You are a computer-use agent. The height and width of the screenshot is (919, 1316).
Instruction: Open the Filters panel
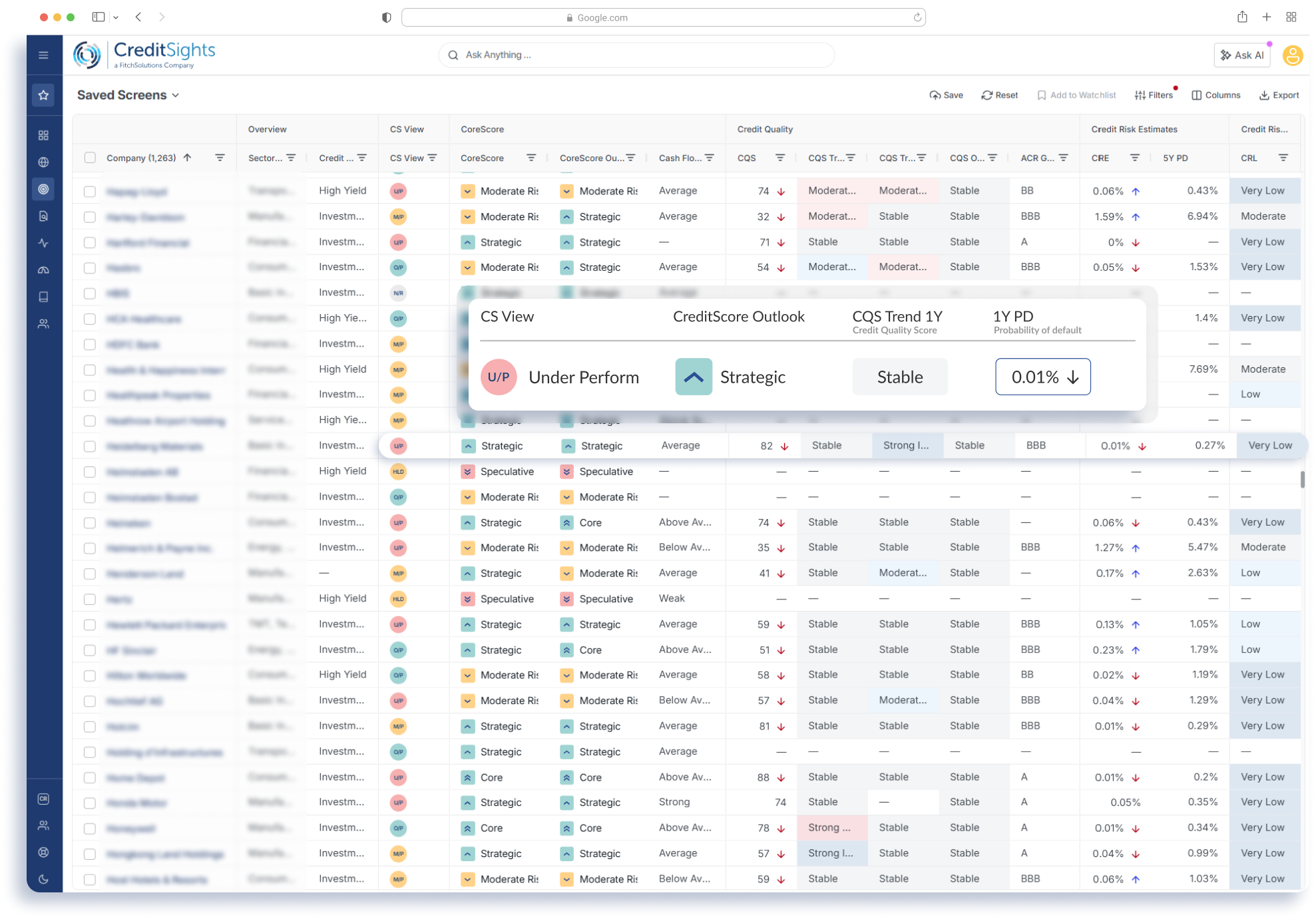[1154, 95]
